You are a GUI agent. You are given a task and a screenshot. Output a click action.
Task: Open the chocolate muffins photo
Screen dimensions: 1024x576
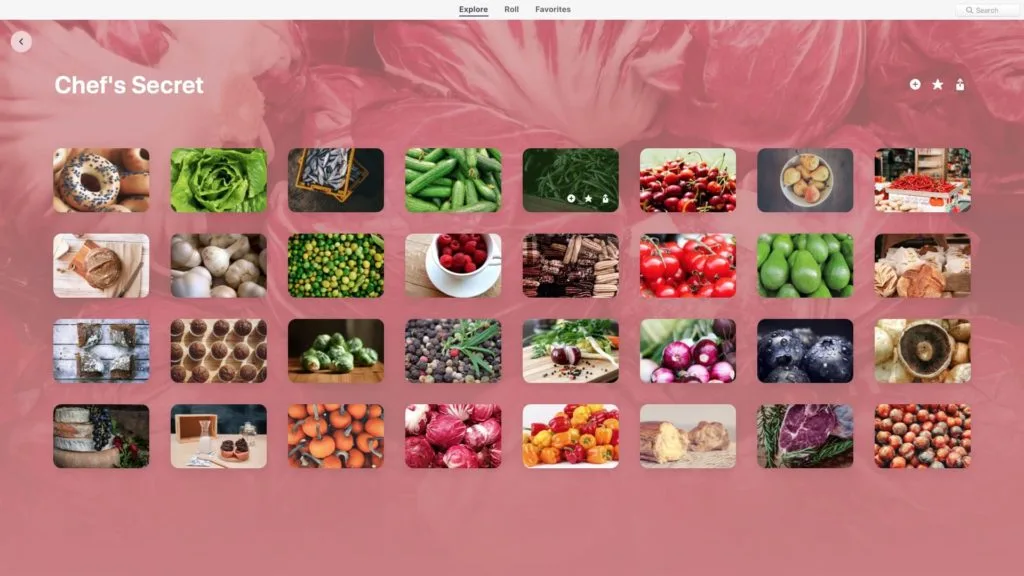(x=219, y=351)
